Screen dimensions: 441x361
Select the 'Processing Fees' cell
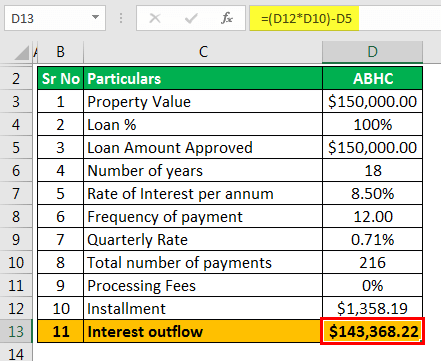click(203, 285)
